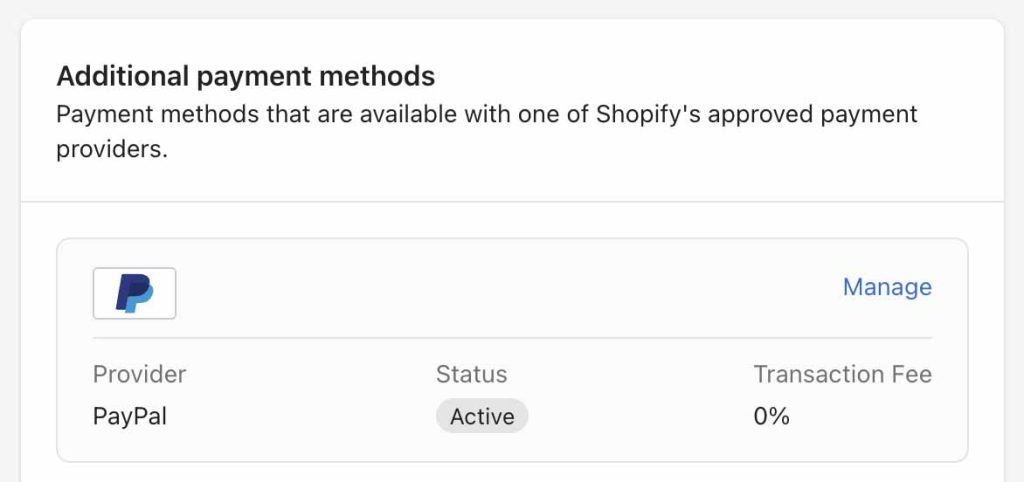Screen dimensions: 1024x482
Task: Click the Status column label
Action: click(x=471, y=374)
